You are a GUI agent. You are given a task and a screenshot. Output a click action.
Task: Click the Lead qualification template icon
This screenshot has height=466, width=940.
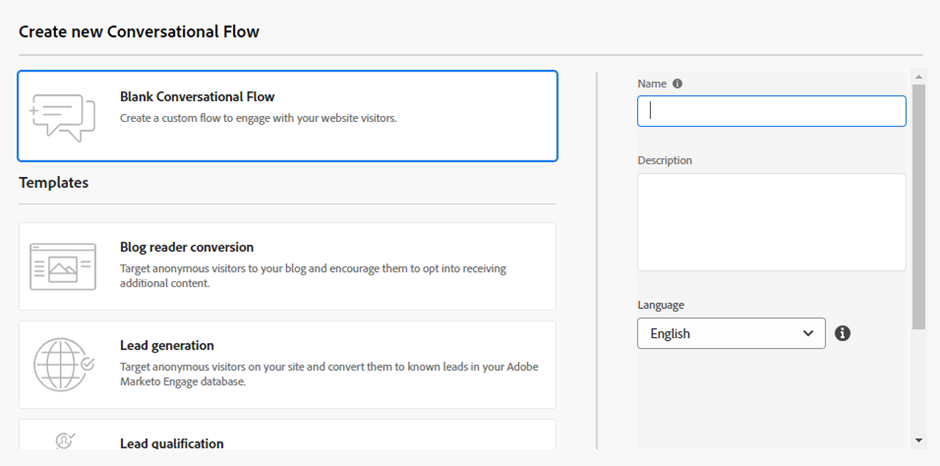tap(63, 441)
